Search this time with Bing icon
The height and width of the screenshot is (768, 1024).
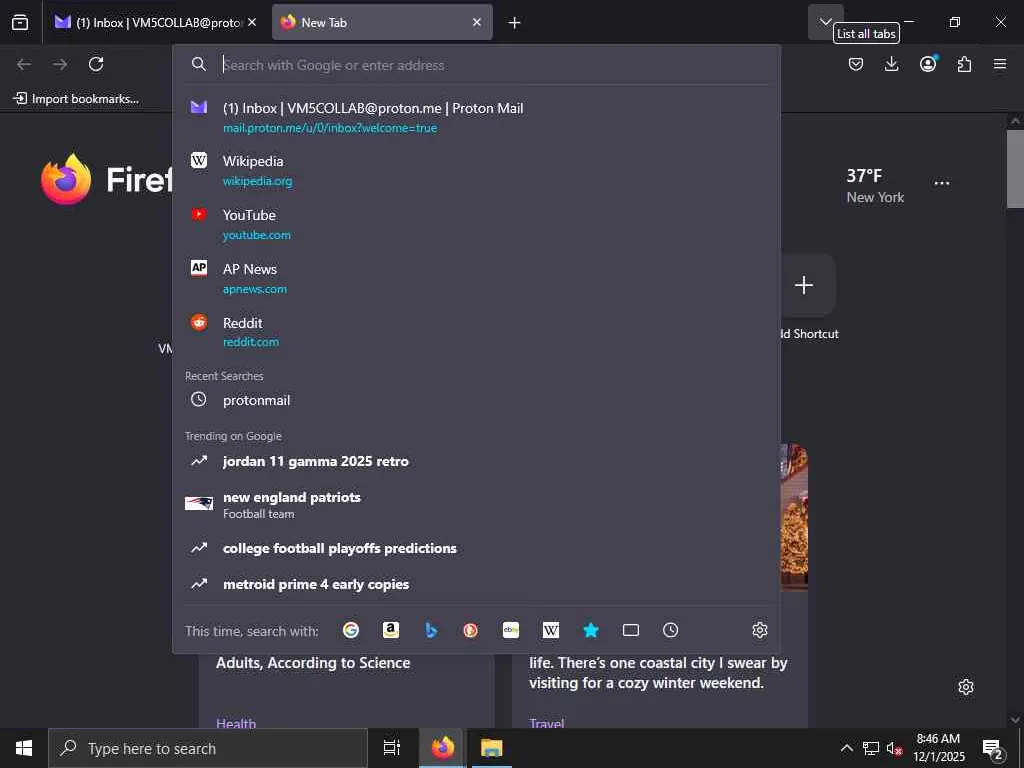[431, 630]
